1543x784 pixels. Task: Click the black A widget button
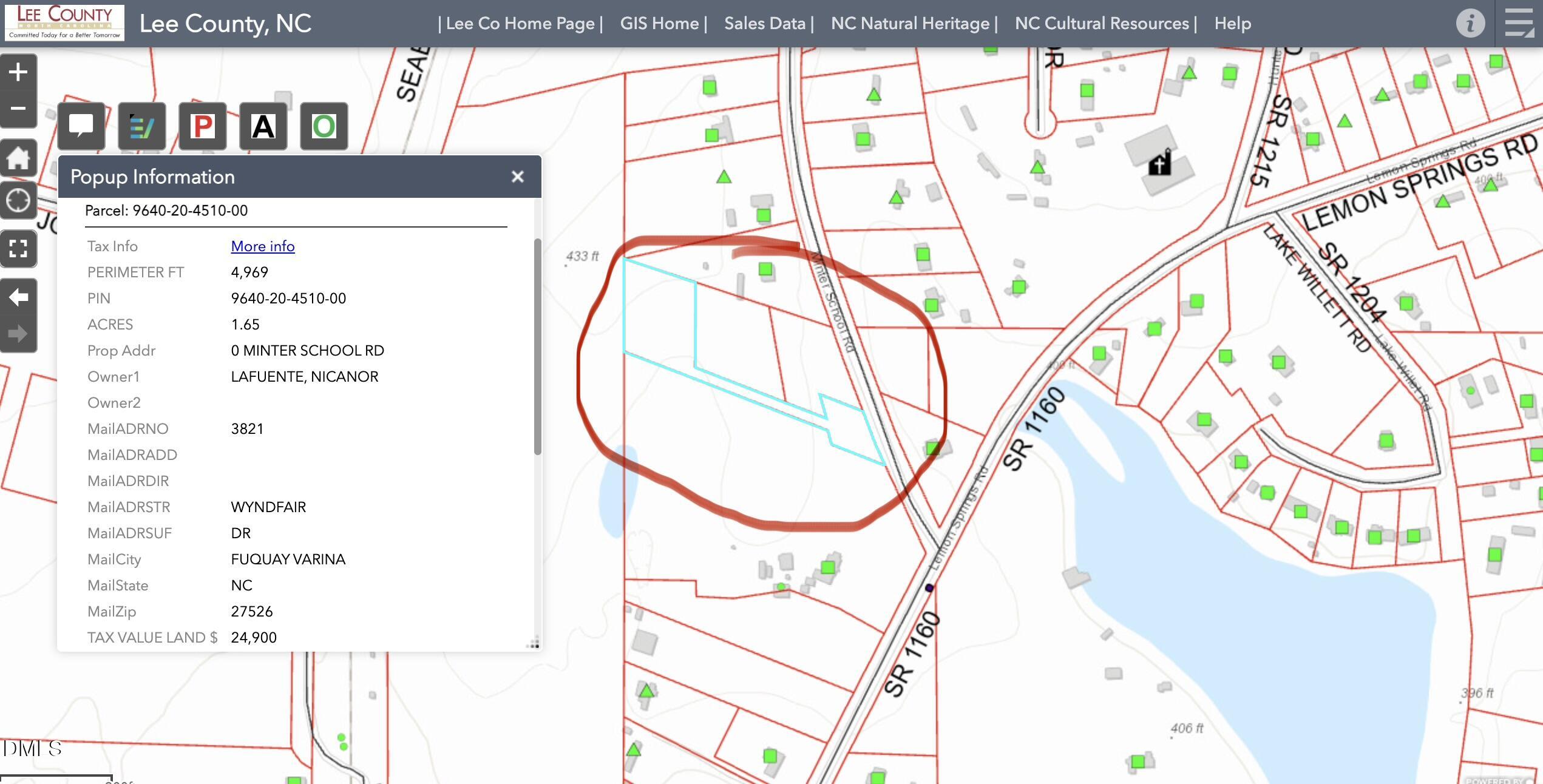tap(263, 126)
